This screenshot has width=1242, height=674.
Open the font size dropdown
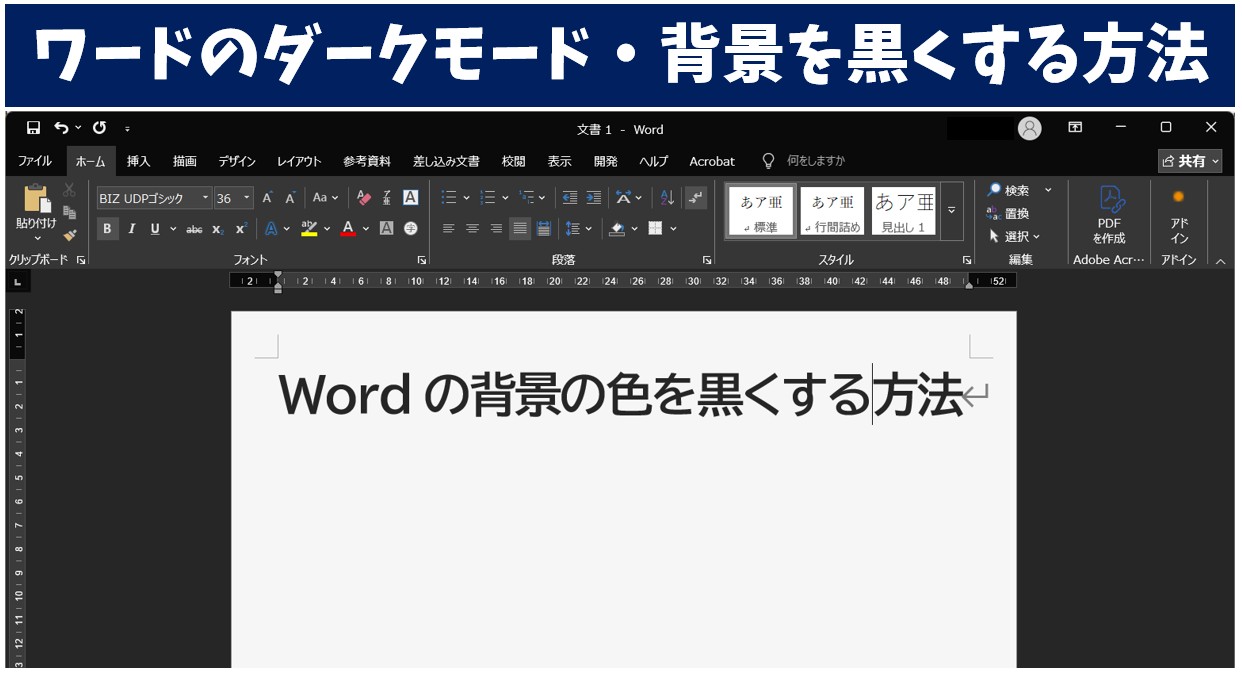pos(245,197)
